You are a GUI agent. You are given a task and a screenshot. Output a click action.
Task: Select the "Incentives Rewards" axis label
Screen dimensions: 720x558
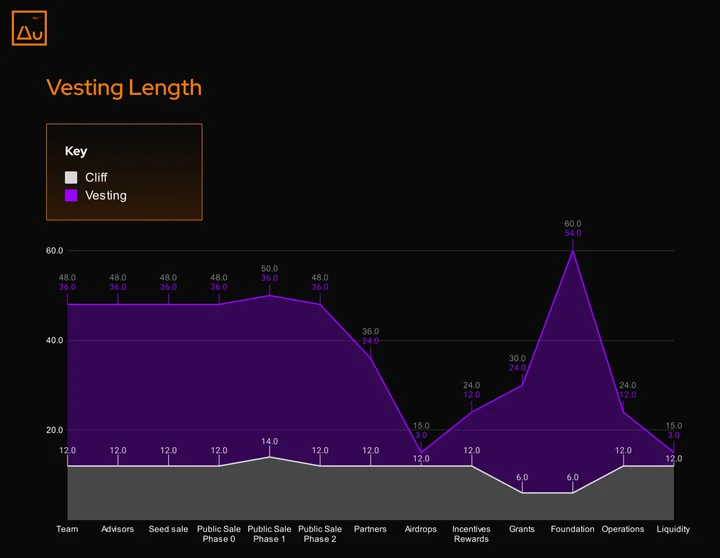tap(471, 534)
